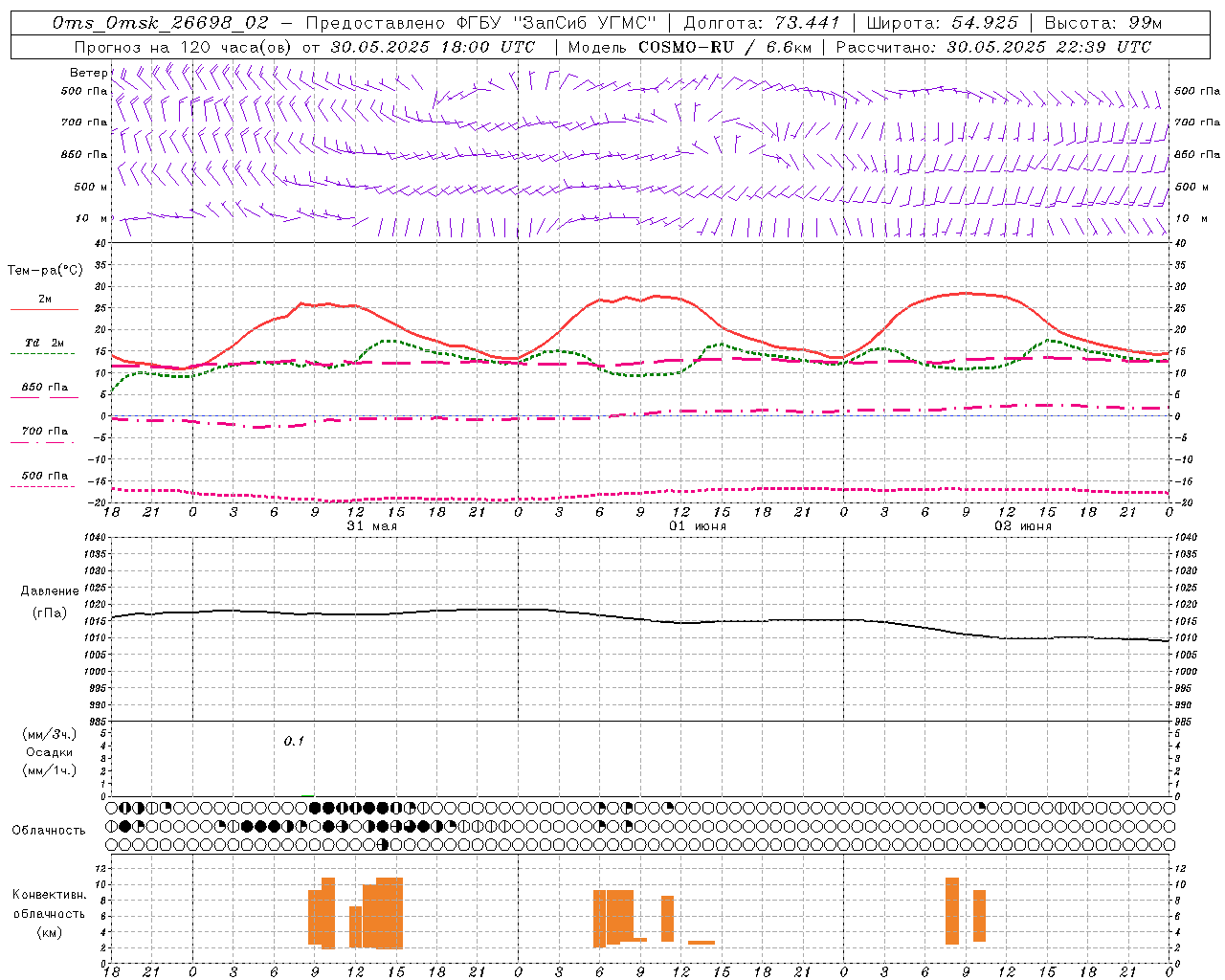The height and width of the screenshot is (980, 1225).
Task: Click the station code 'Oms_Omsk_26698_02' in header
Action: coord(161,23)
